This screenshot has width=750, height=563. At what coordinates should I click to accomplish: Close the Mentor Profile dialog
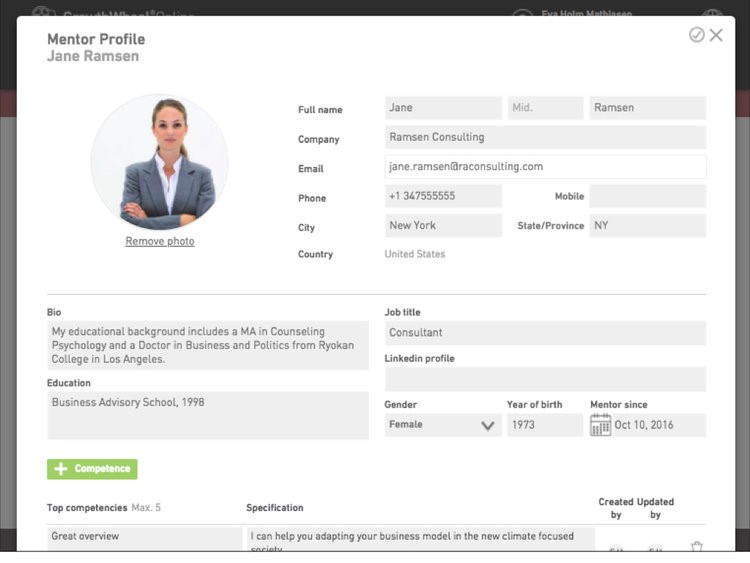[x=716, y=35]
